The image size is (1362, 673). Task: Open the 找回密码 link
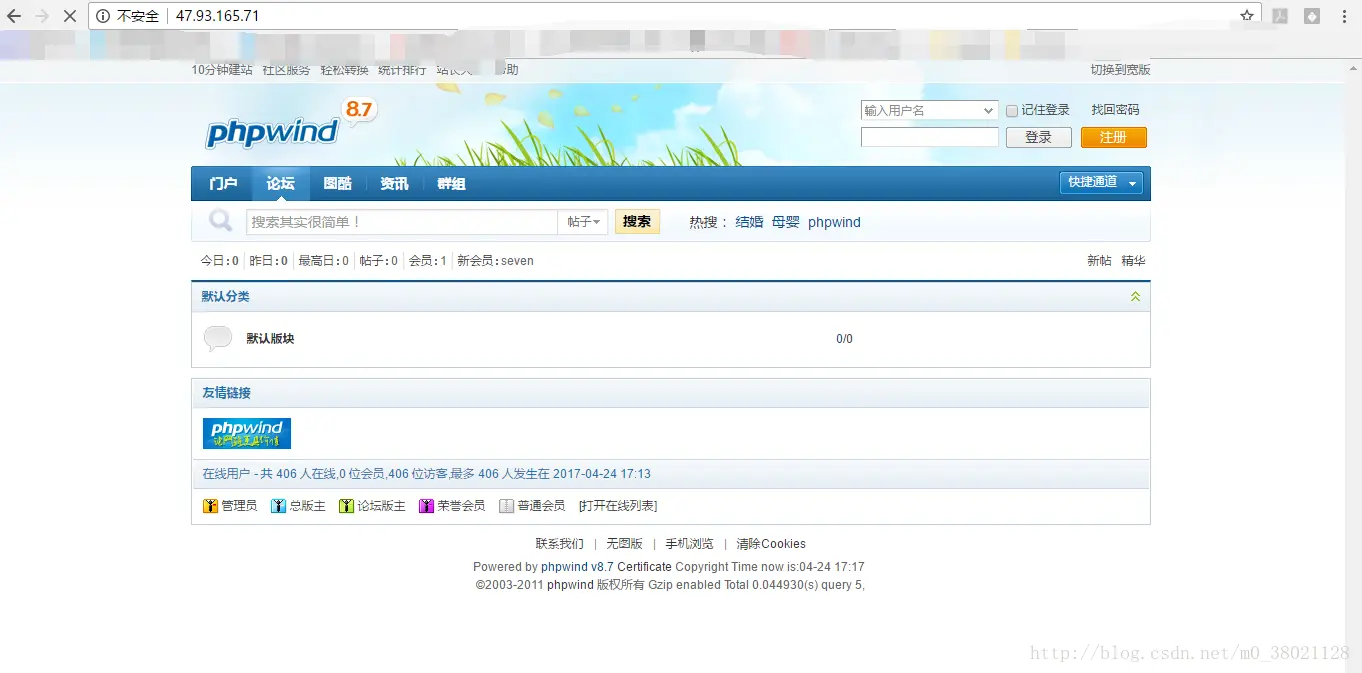pos(1115,110)
